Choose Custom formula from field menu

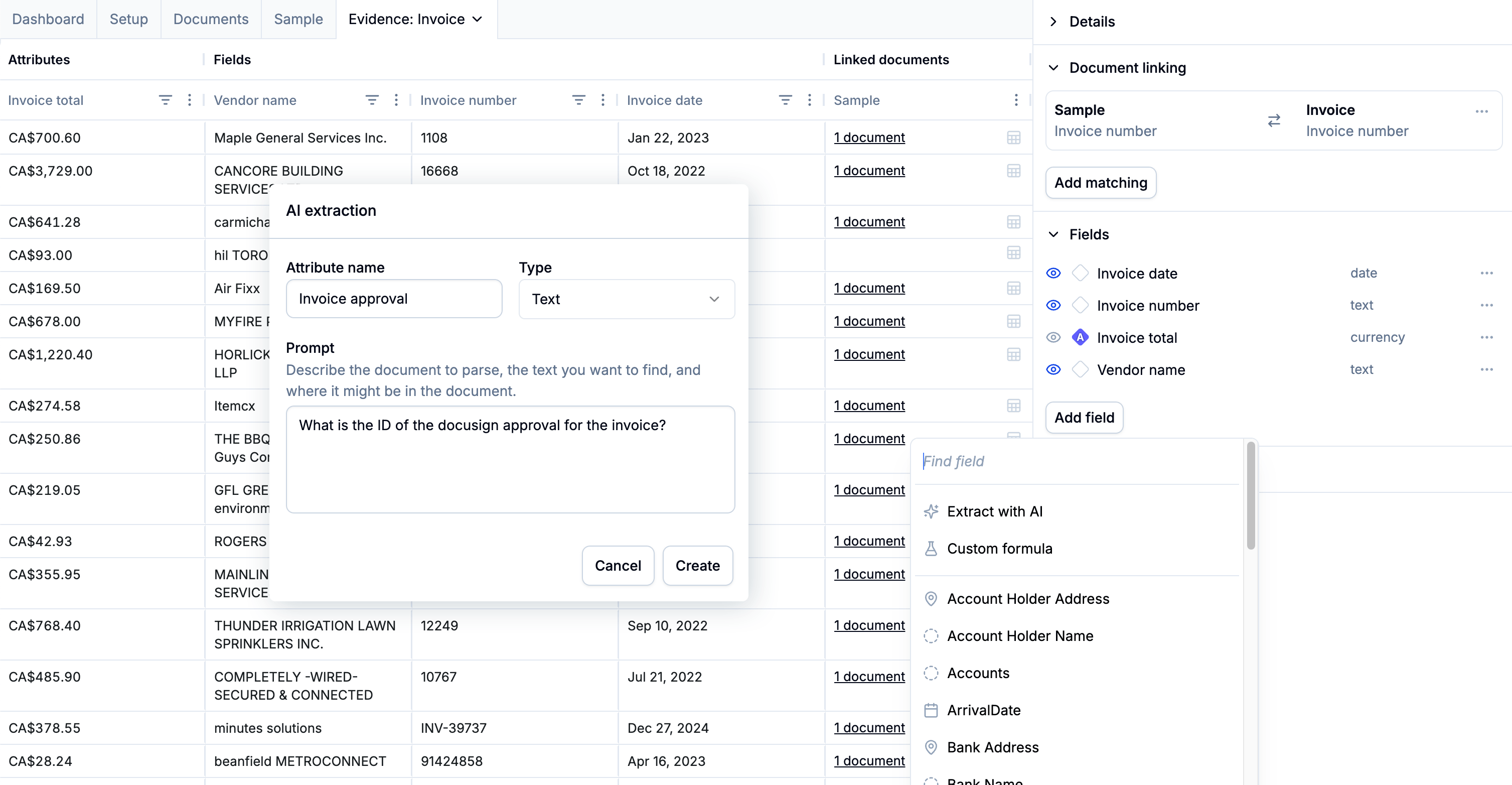coord(1078,549)
